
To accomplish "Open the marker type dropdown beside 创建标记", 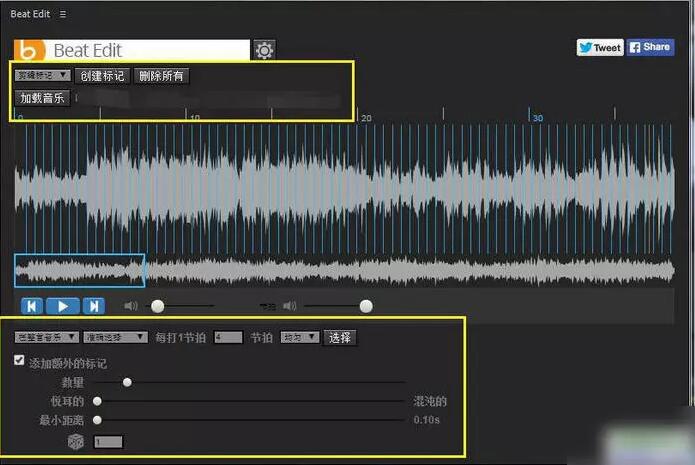I will pos(43,75).
